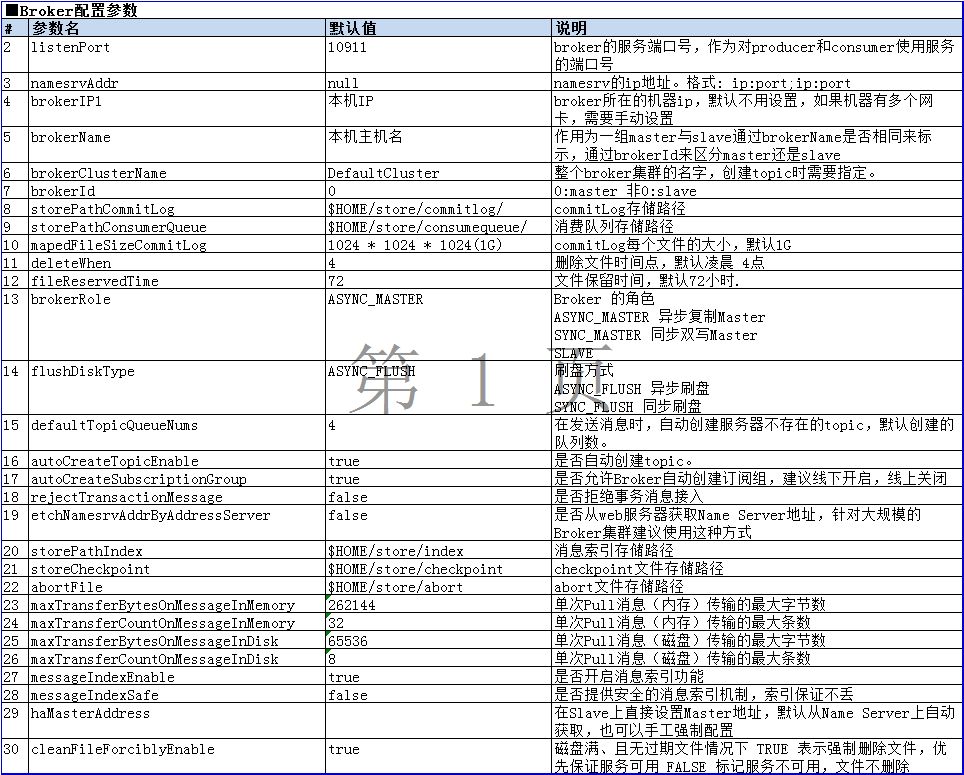Select the flushDiskType cell
The image size is (964, 775).
point(177,388)
